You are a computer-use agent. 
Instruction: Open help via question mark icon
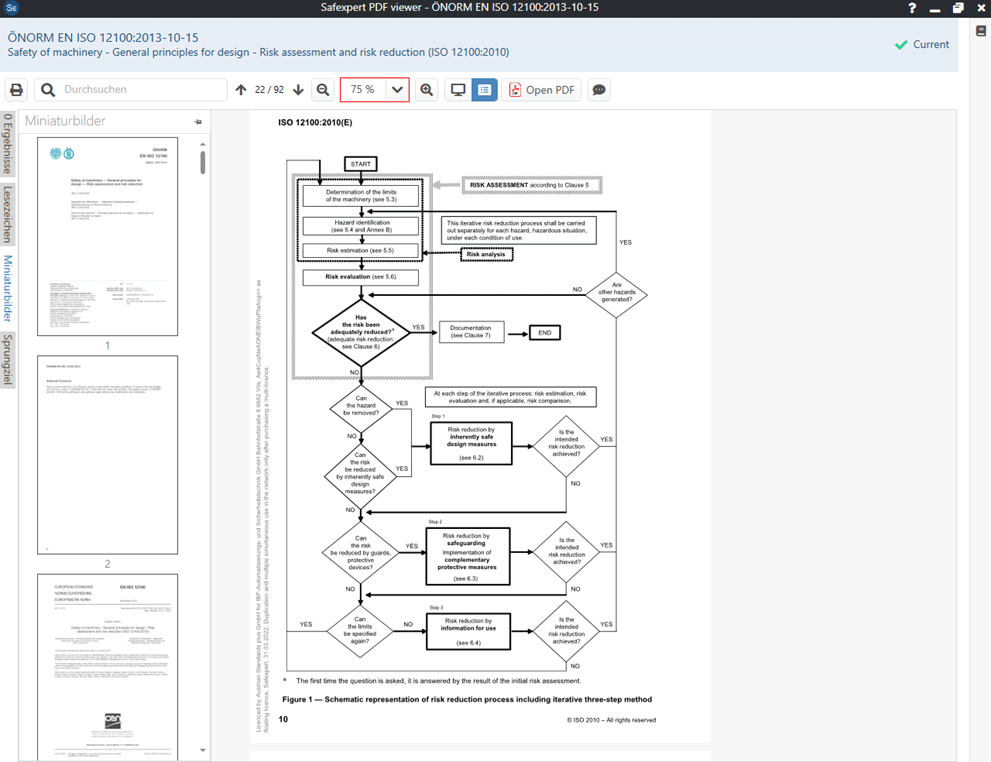(x=912, y=8)
